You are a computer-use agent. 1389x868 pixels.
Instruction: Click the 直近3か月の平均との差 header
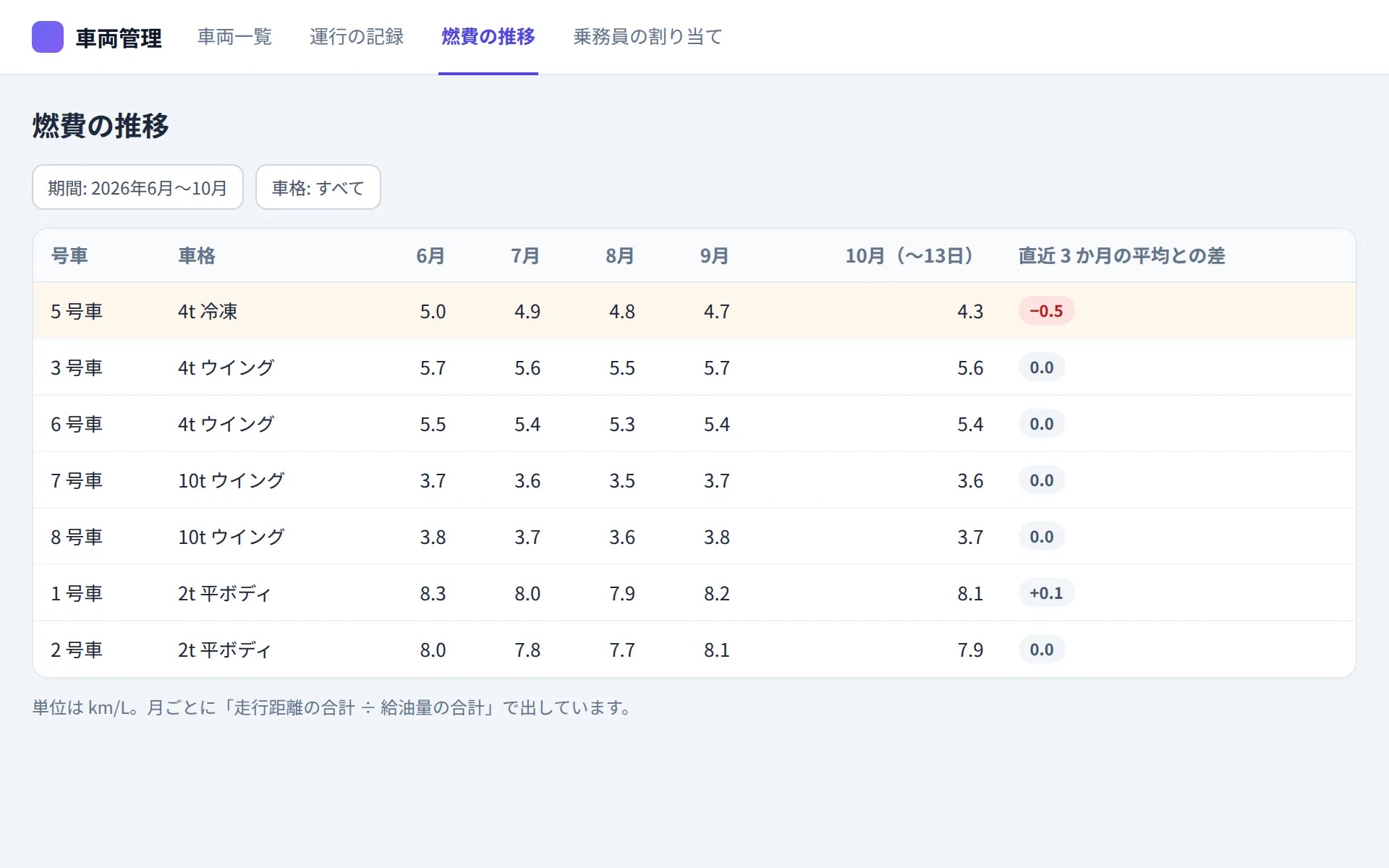(1121, 255)
